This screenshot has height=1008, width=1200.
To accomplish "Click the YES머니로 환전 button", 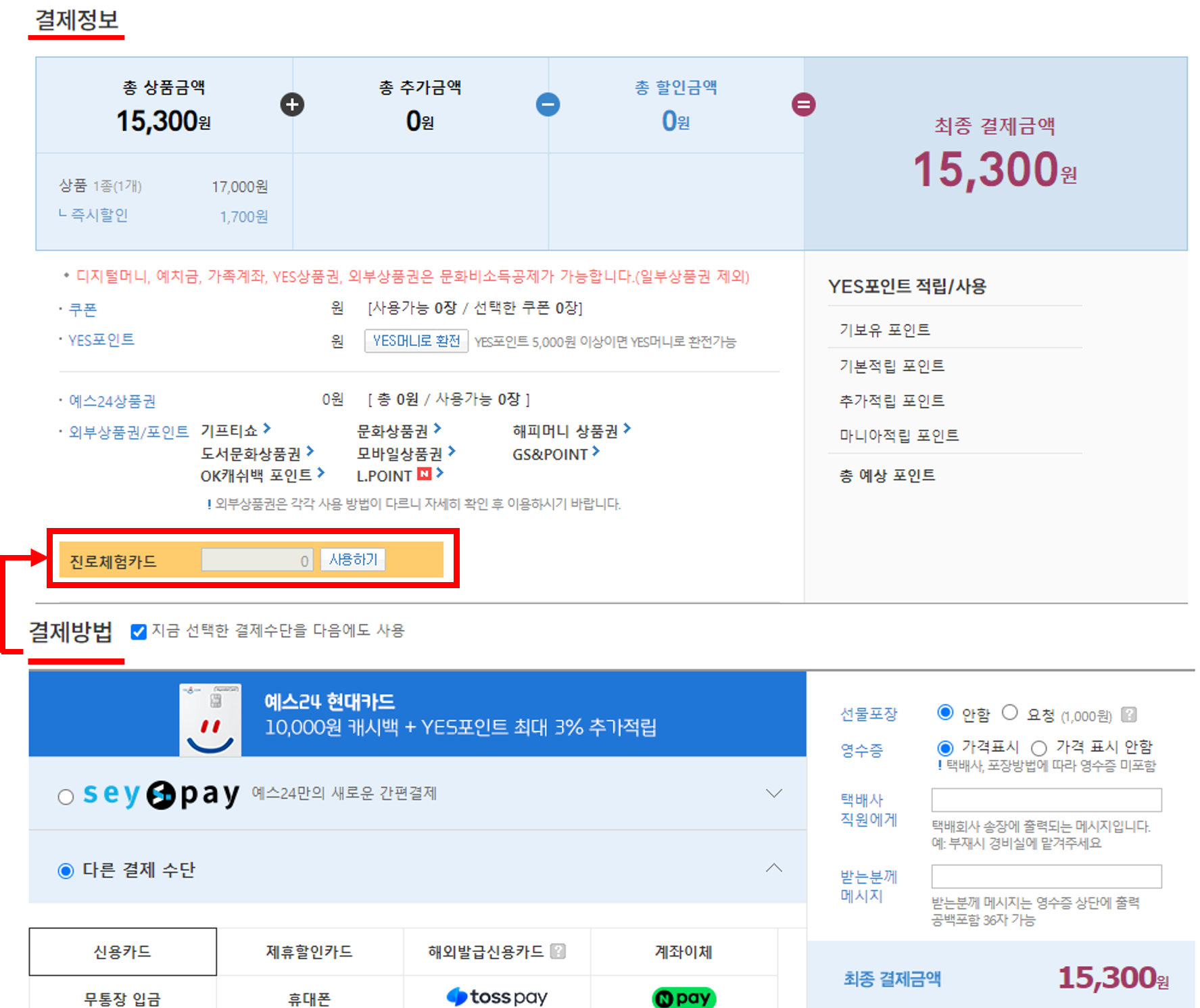I will coord(416,341).
